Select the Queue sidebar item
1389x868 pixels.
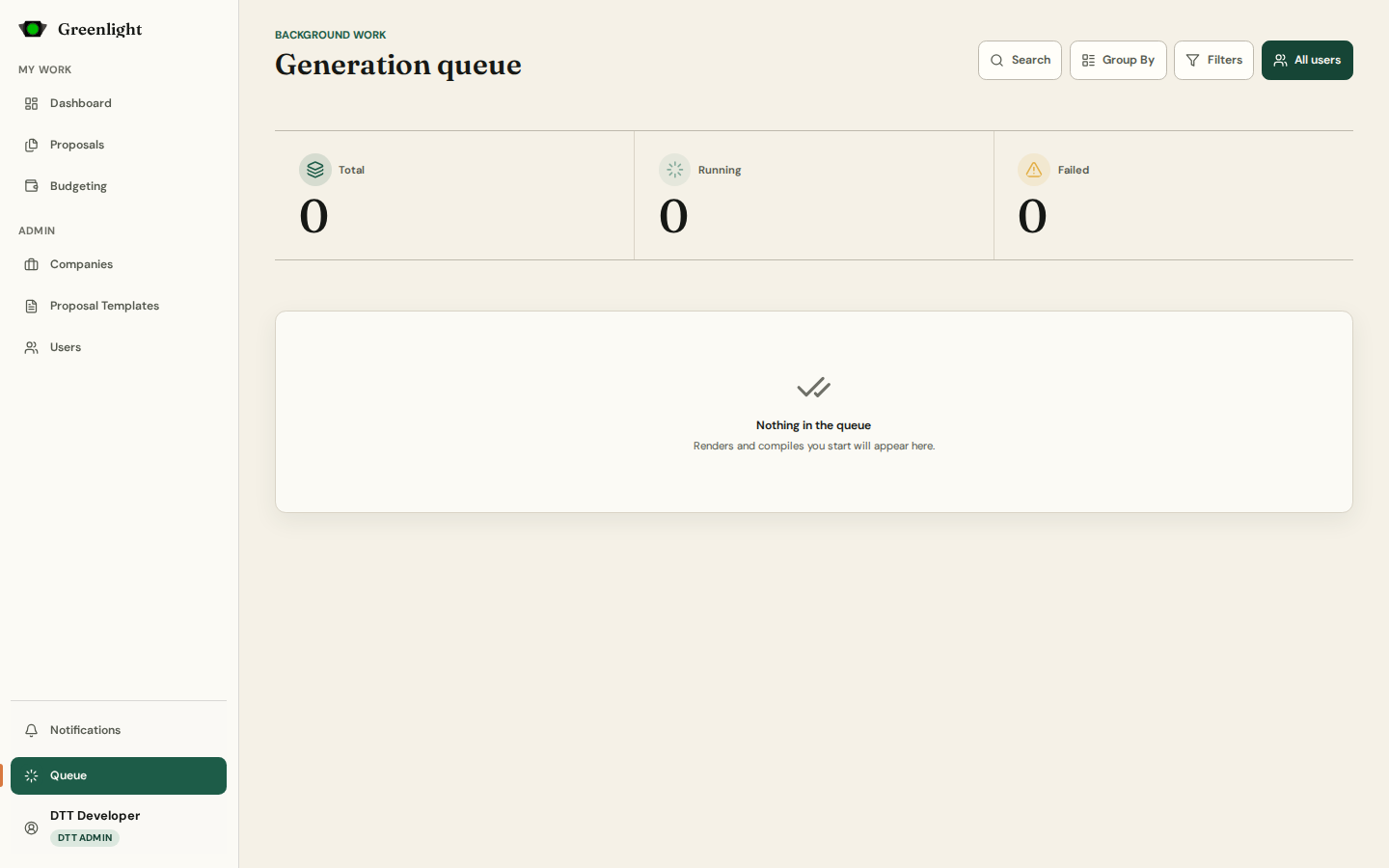[119, 775]
